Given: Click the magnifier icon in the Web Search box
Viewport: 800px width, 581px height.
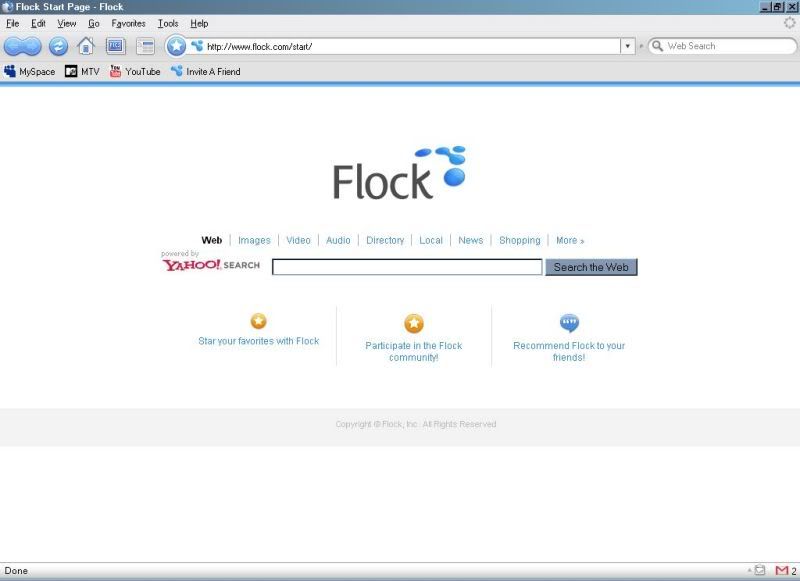Looking at the screenshot, I should (658, 46).
